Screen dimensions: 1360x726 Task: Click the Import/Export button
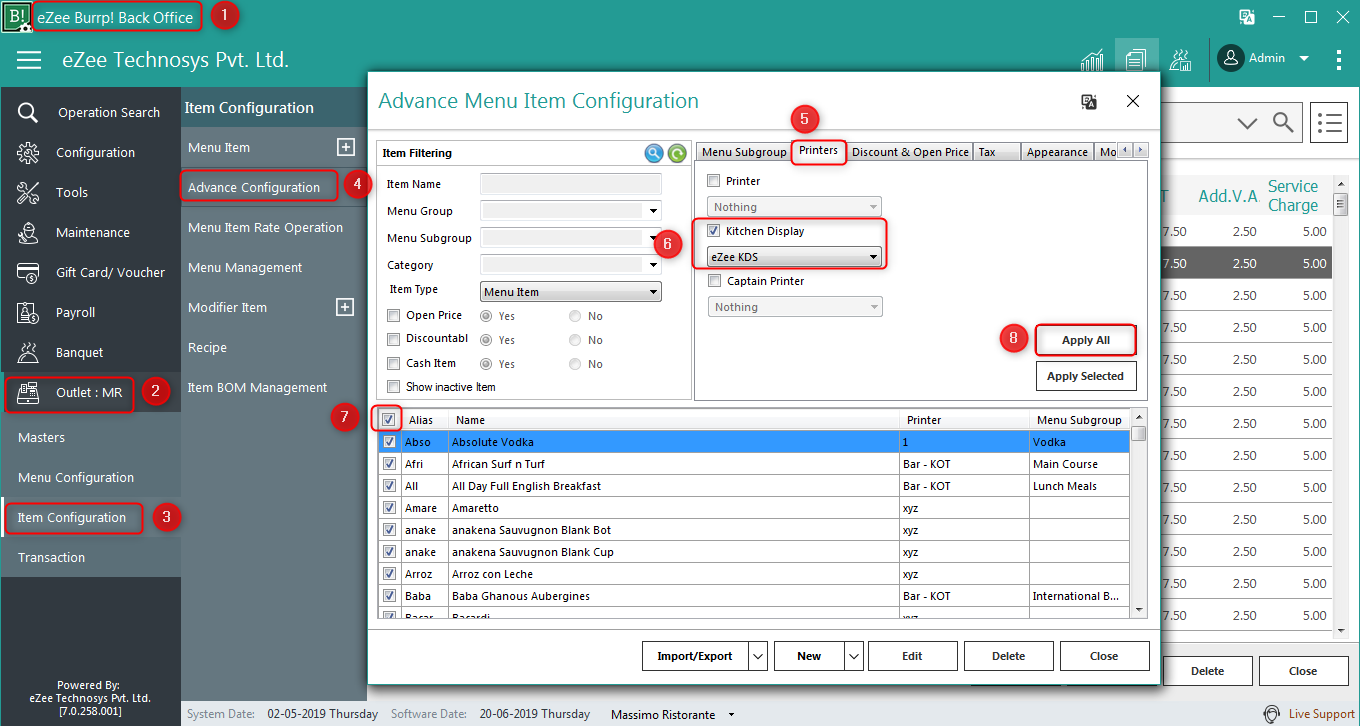[695, 656]
